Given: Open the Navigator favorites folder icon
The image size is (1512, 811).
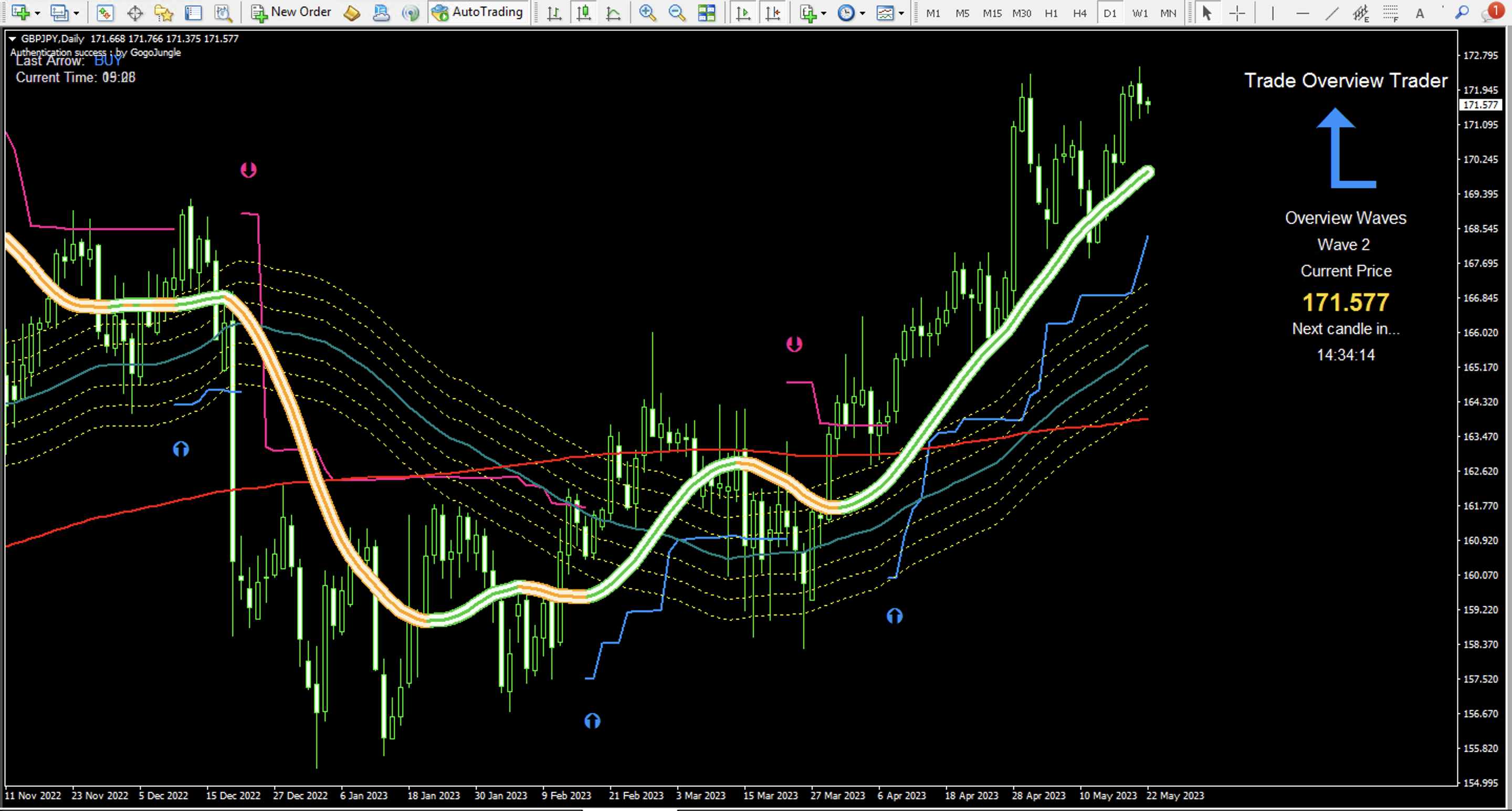Looking at the screenshot, I should [x=164, y=12].
